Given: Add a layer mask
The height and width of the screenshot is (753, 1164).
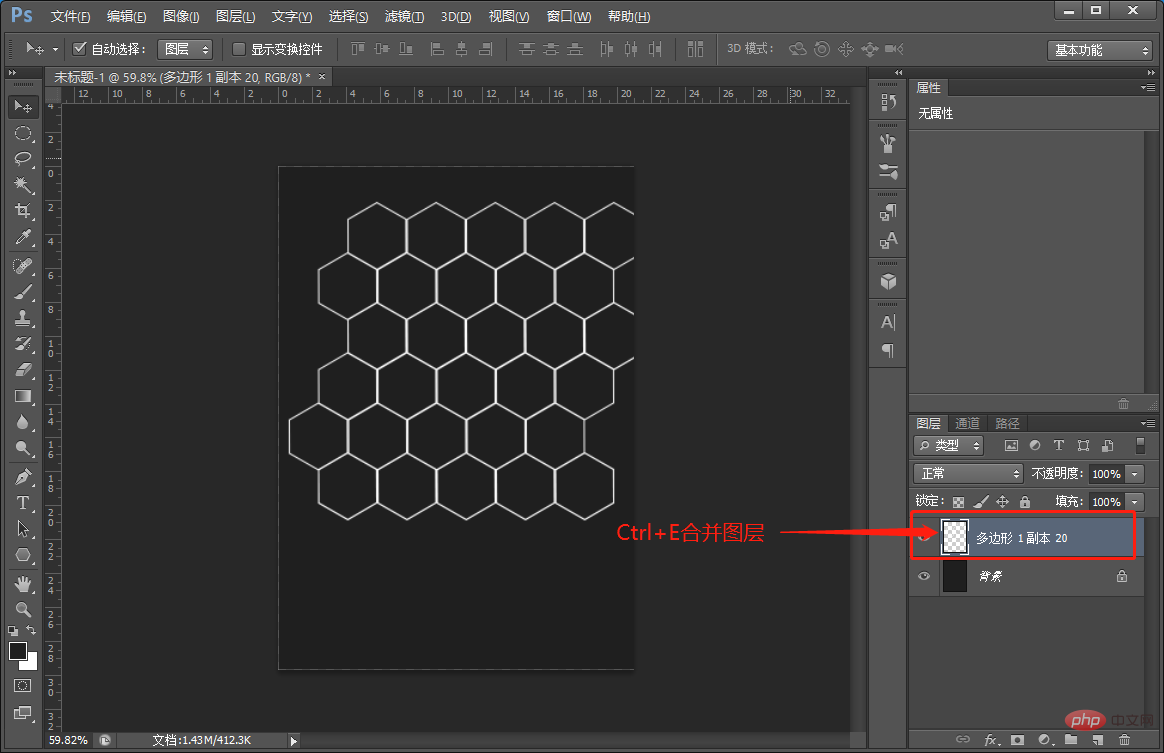Looking at the screenshot, I should click(1017, 739).
